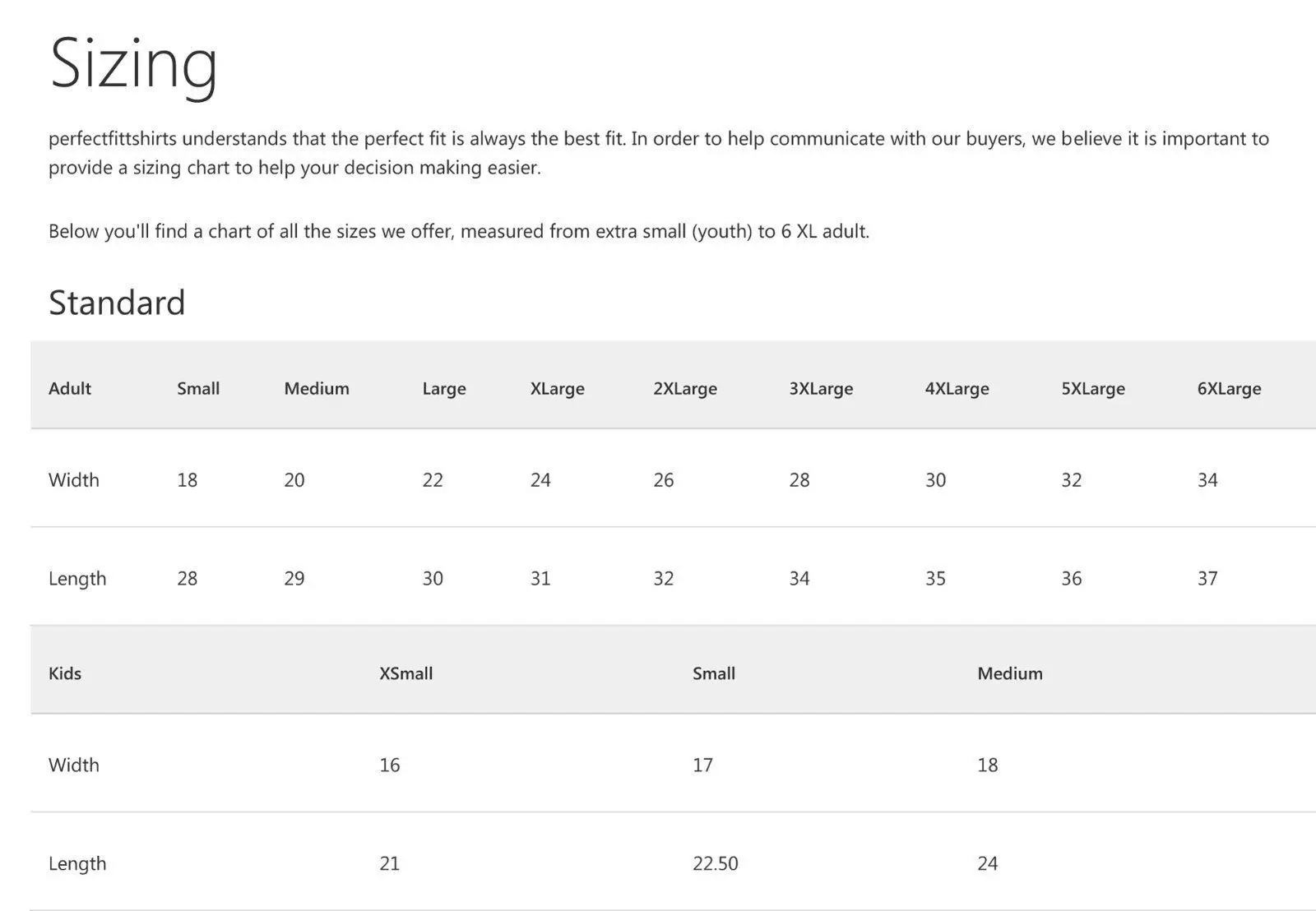
Task: Select the 6XLarge column header
Action: [x=1229, y=389]
